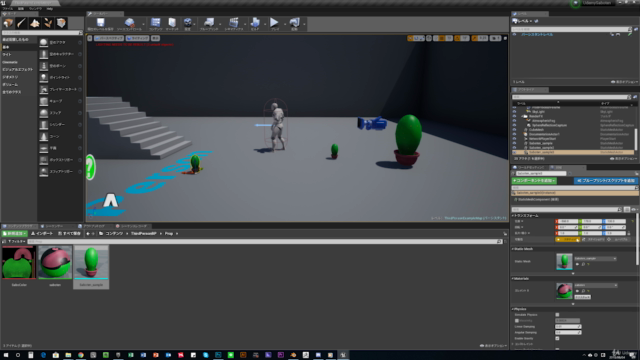Toggle visibility of AtmosphericFog in outliner

(x=514, y=121)
